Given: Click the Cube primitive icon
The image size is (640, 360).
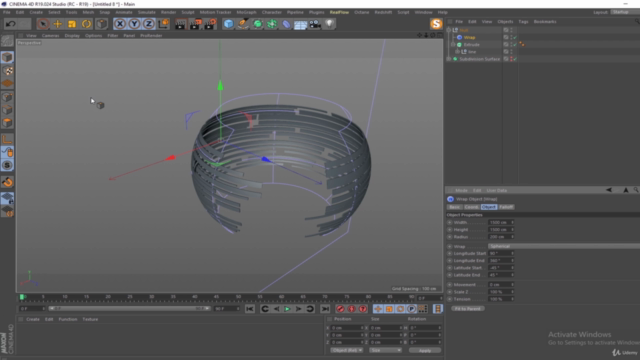Looking at the screenshot, I should pos(229,24).
